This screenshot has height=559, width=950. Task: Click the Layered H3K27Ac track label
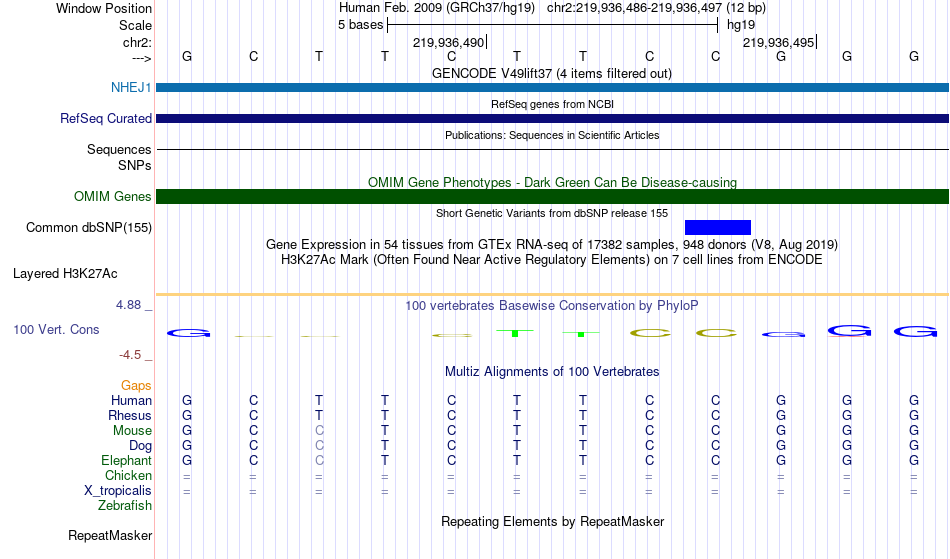pos(65,273)
